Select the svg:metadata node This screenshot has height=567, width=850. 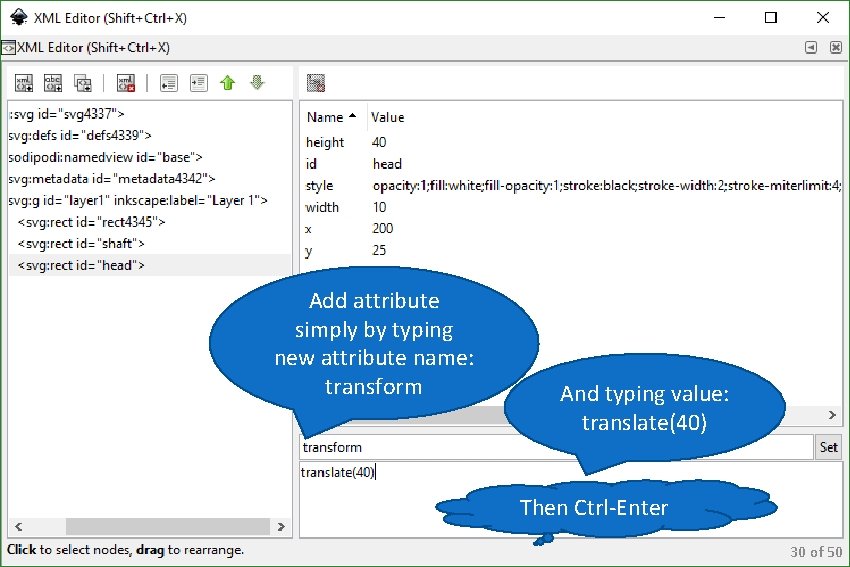[x=112, y=178]
